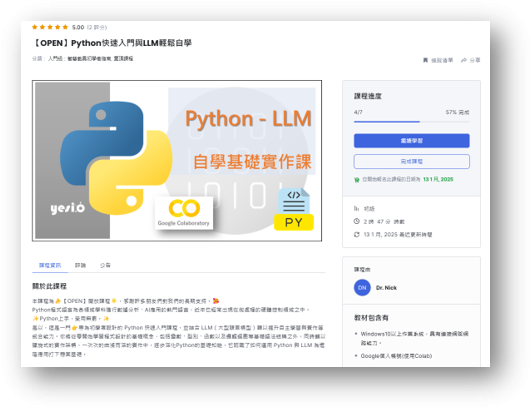Click the Google Colaboratory logo in banner
The height and width of the screenshot is (408, 531).
point(184,213)
